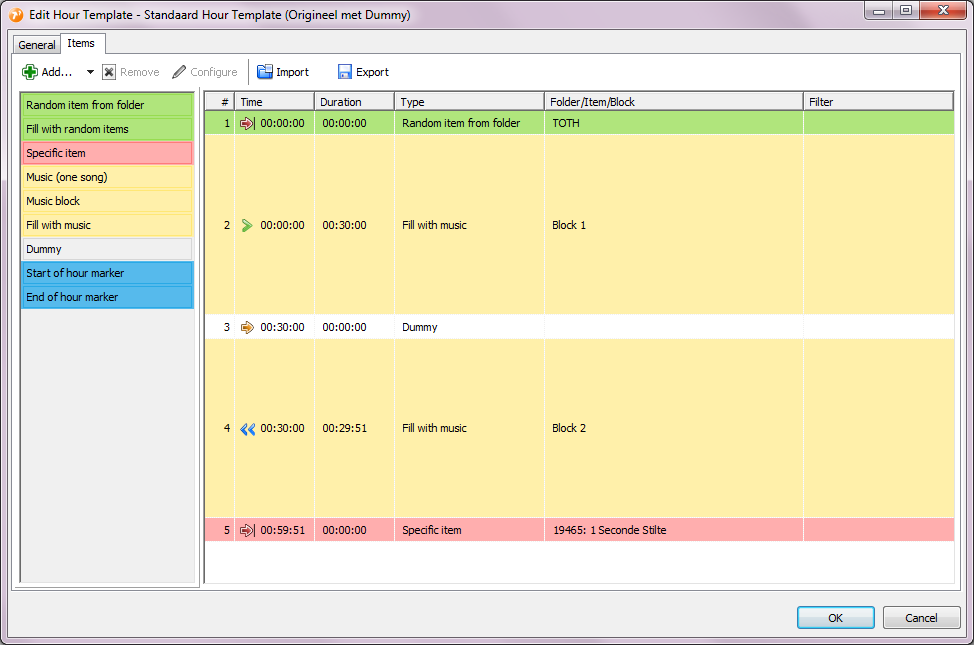Open the Add dropdown arrow
The height and width of the screenshot is (645, 974).
(x=90, y=72)
